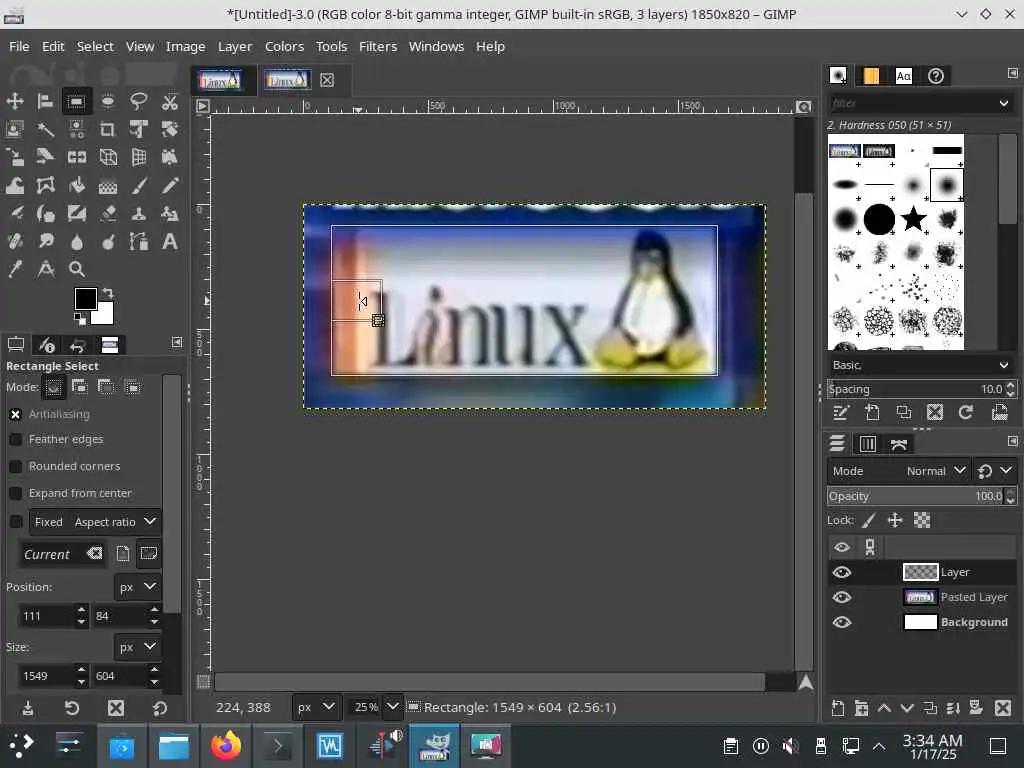The image size is (1024, 768).
Task: Open the Position unit px dropdown
Action: click(x=137, y=586)
